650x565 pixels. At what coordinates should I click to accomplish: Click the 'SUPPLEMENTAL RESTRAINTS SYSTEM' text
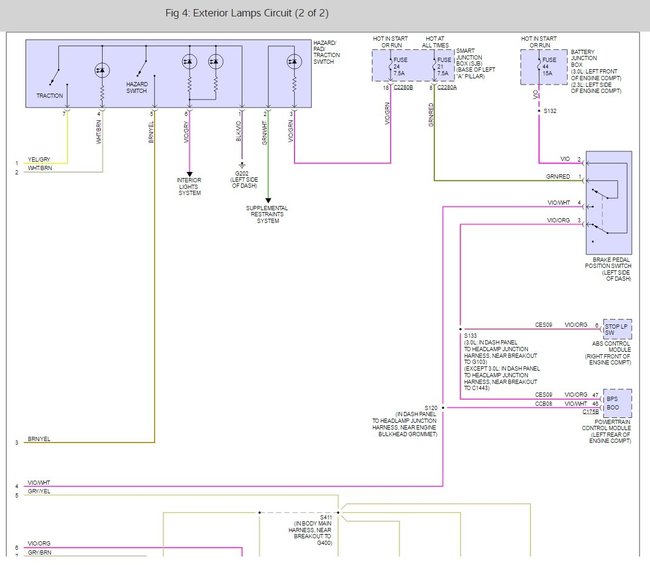(x=267, y=215)
